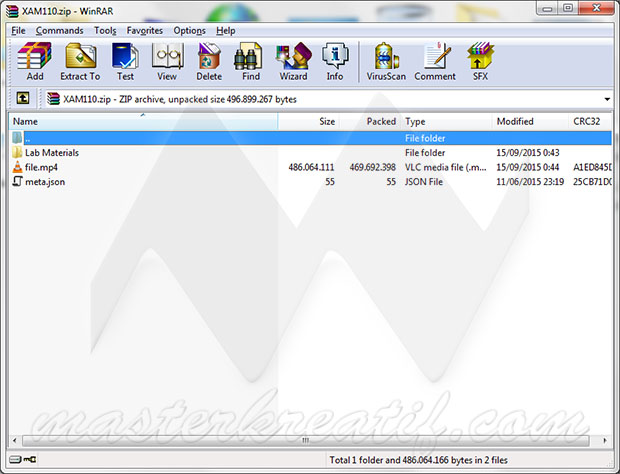
Task: Go up one level with arrow icon
Action: click(x=23, y=98)
